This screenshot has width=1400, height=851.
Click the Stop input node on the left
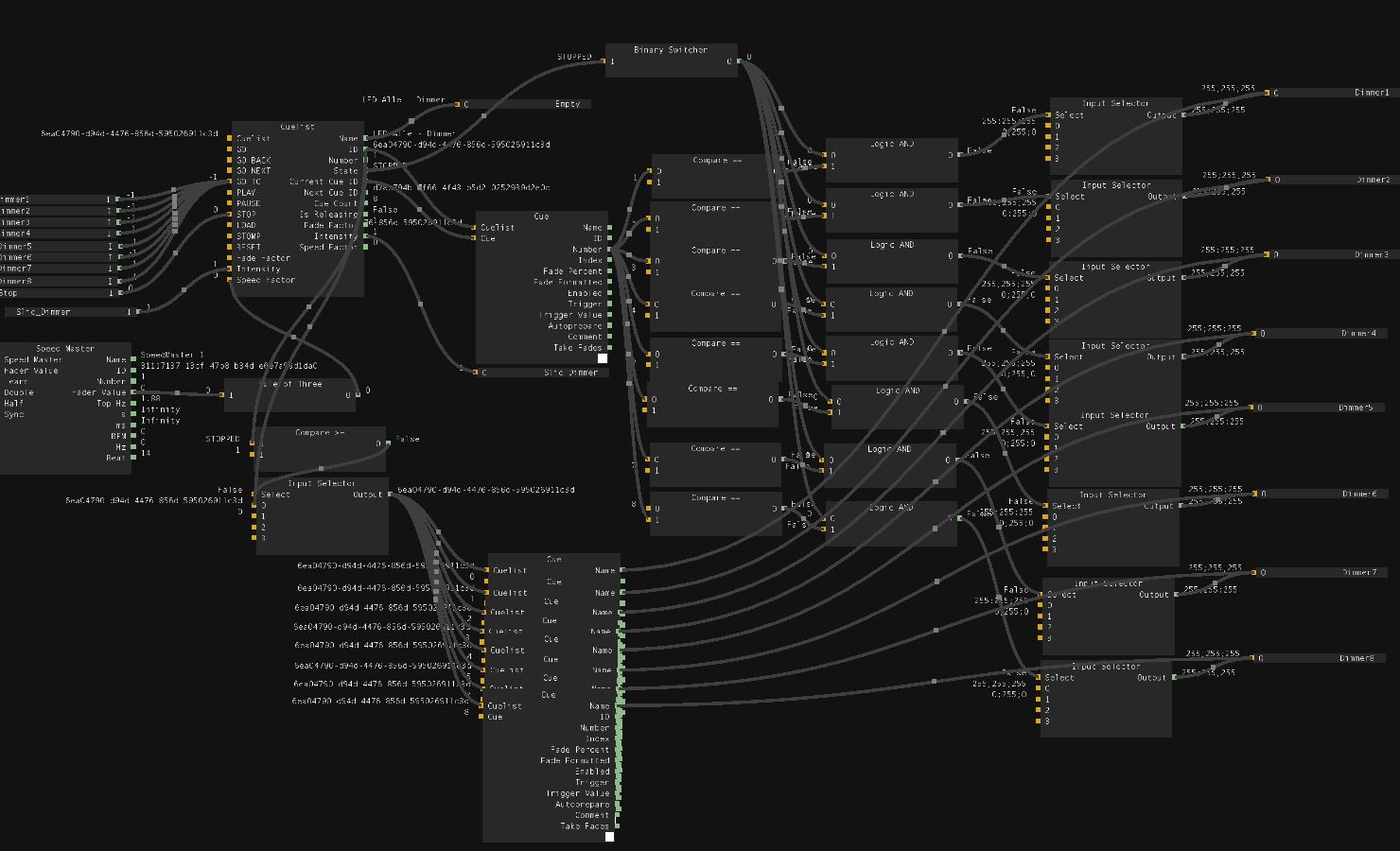(57, 293)
